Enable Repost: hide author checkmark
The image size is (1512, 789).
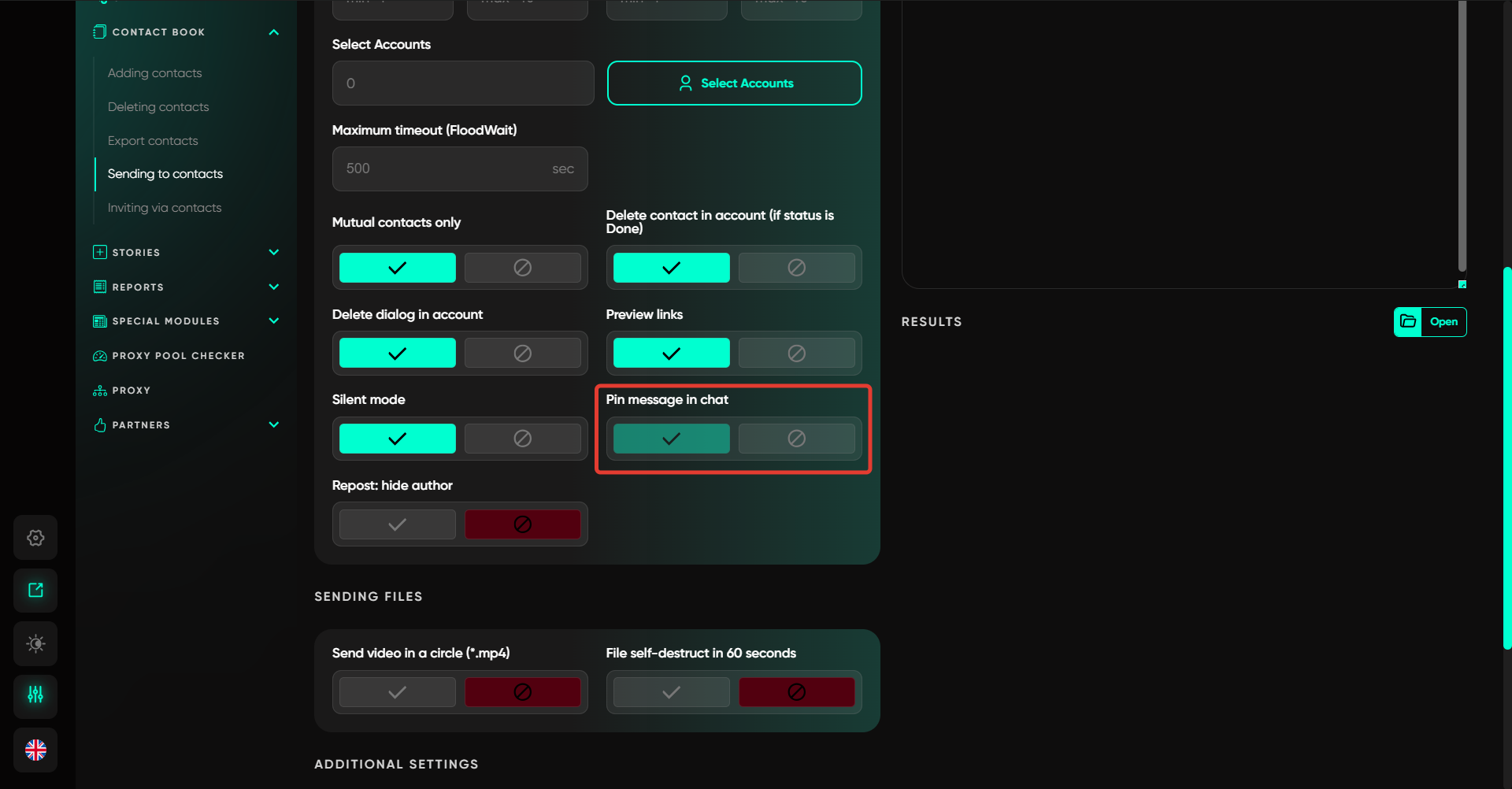click(397, 524)
